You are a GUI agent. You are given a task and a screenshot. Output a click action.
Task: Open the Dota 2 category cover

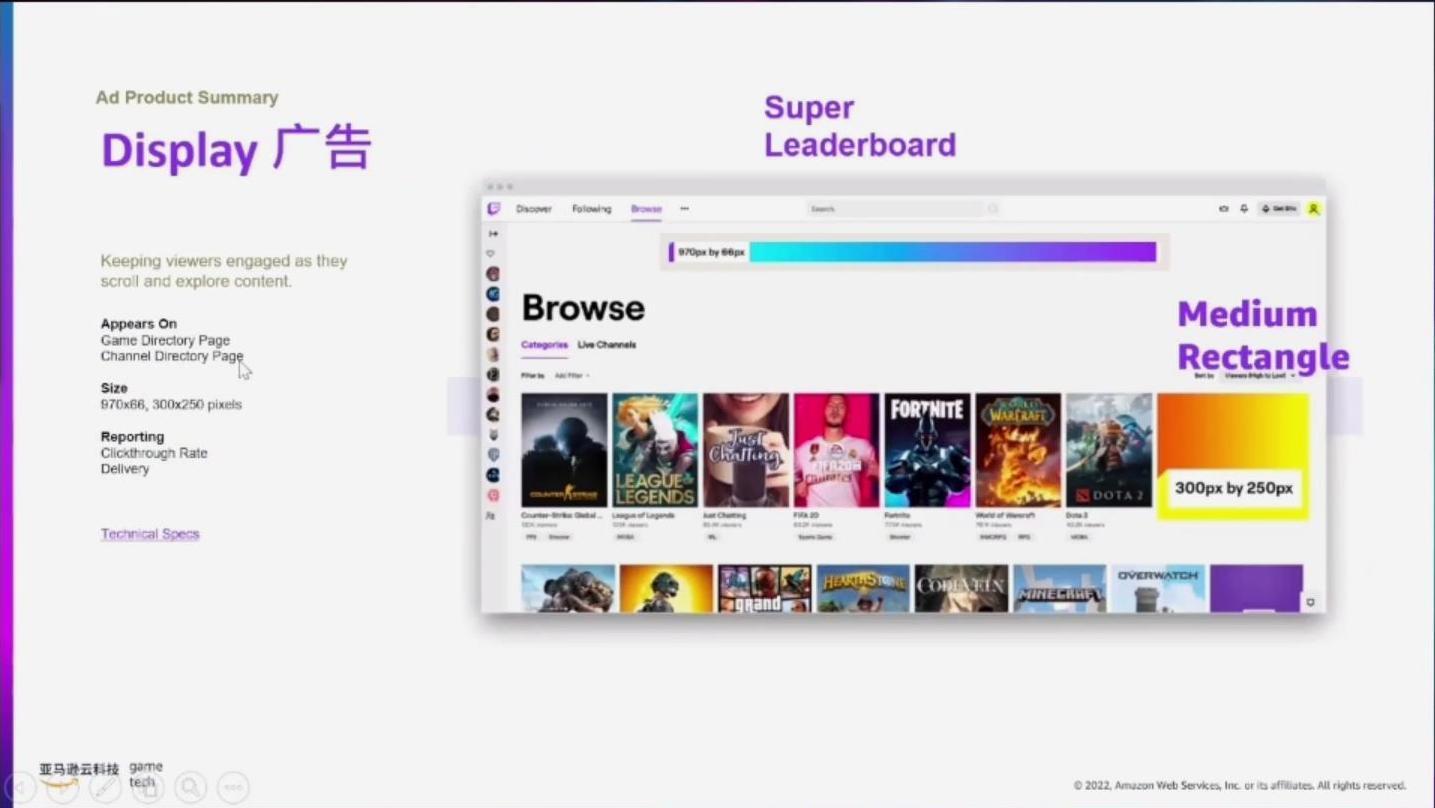pyautogui.click(x=1109, y=450)
